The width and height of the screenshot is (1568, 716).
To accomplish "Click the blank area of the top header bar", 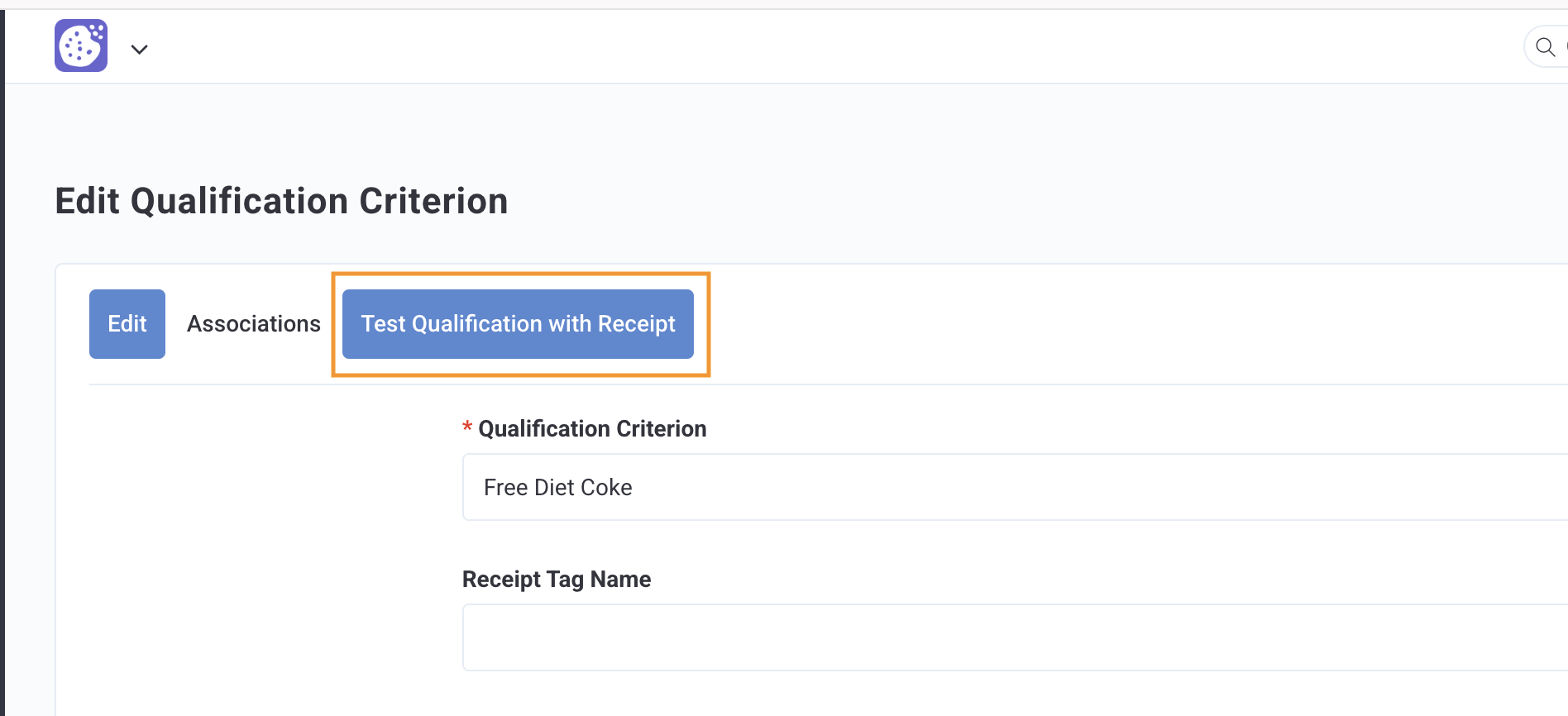I will click(x=827, y=46).
